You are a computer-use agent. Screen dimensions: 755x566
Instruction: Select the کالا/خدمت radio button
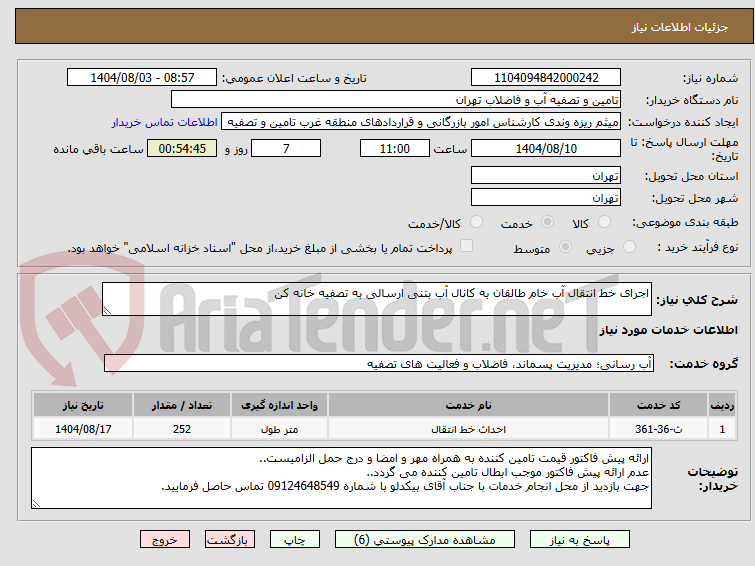476,222
